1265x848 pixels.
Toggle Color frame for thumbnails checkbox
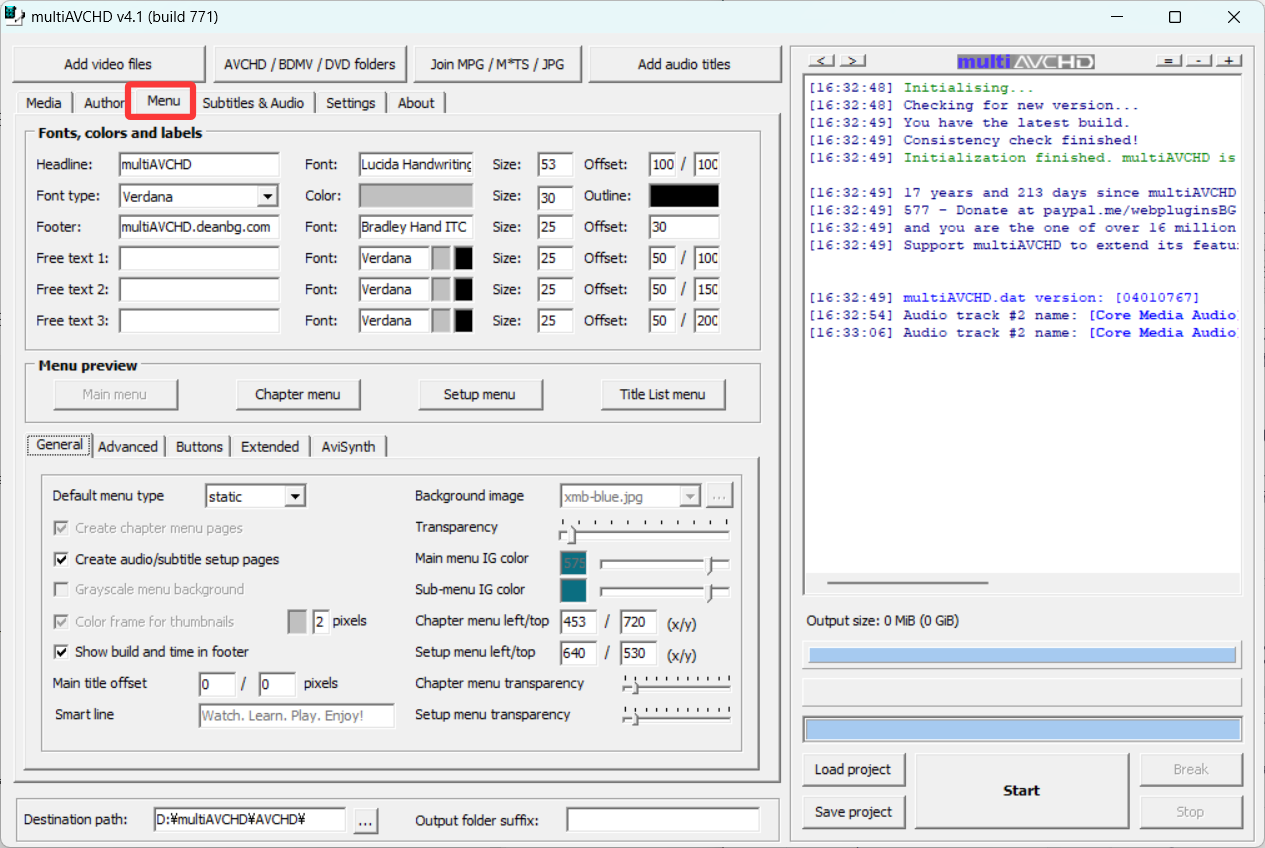tap(62, 621)
